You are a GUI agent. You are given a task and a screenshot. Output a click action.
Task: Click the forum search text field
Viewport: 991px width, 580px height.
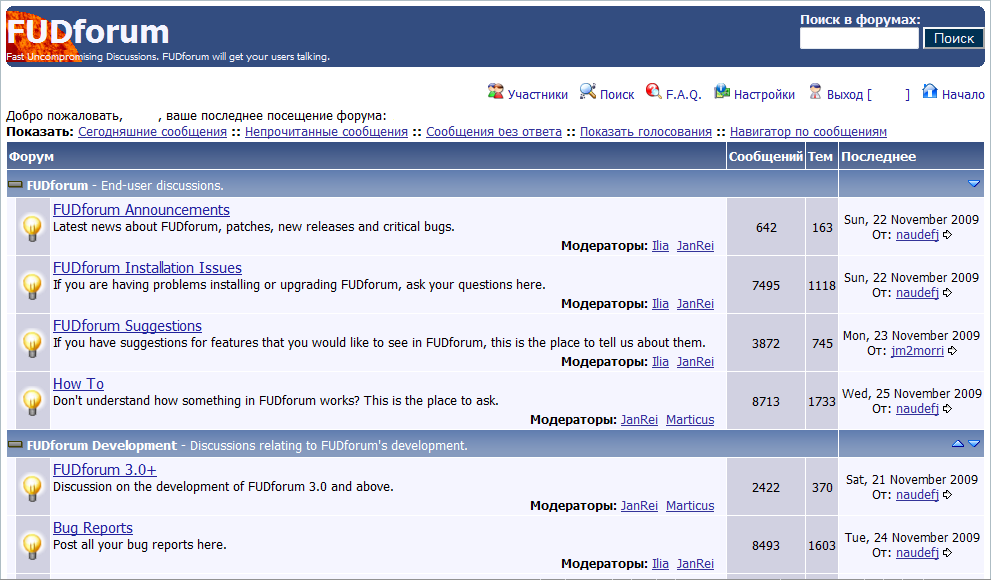pos(859,39)
